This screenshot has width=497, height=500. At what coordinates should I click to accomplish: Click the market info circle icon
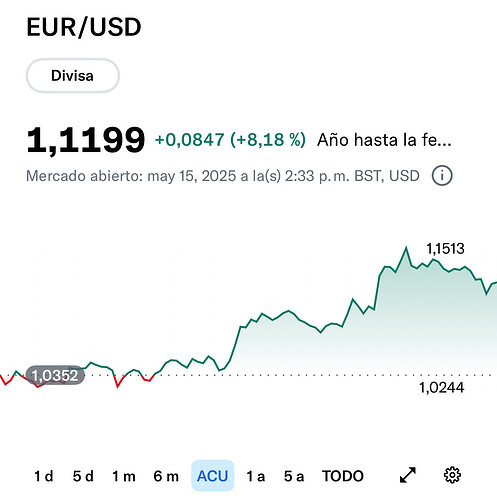point(442,176)
